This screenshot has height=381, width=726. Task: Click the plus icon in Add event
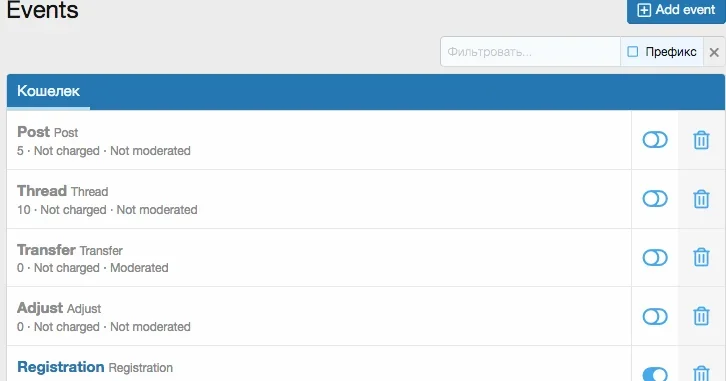(644, 10)
